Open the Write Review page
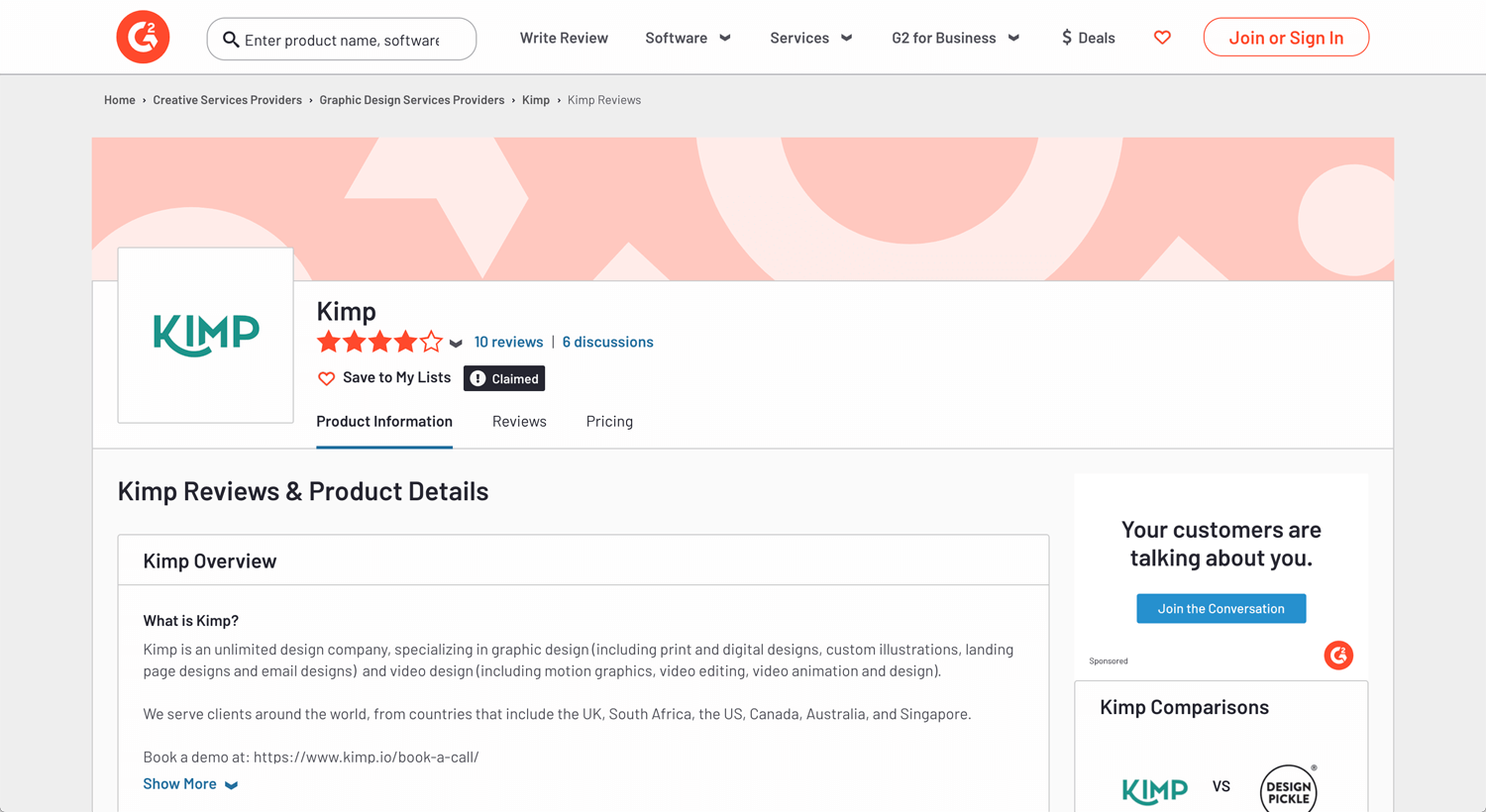 [564, 38]
